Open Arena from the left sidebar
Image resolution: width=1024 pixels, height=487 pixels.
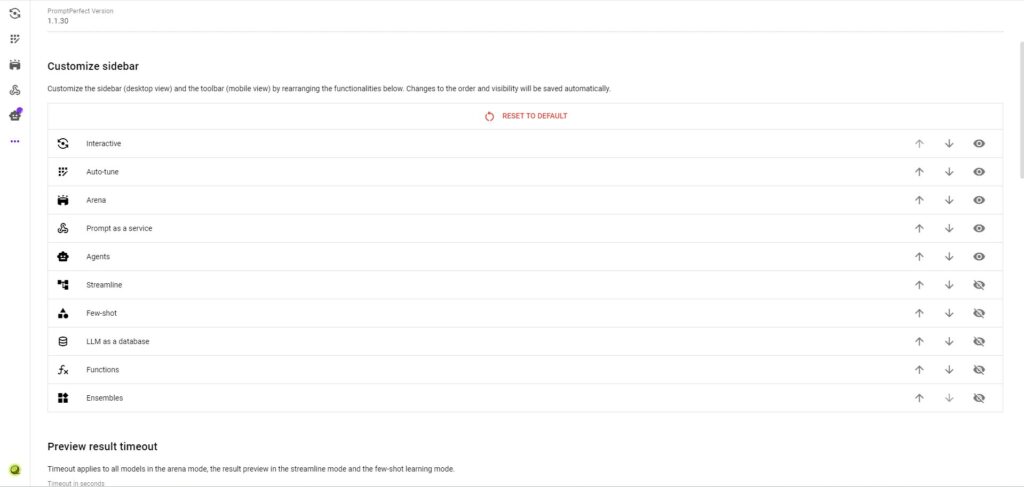14,65
